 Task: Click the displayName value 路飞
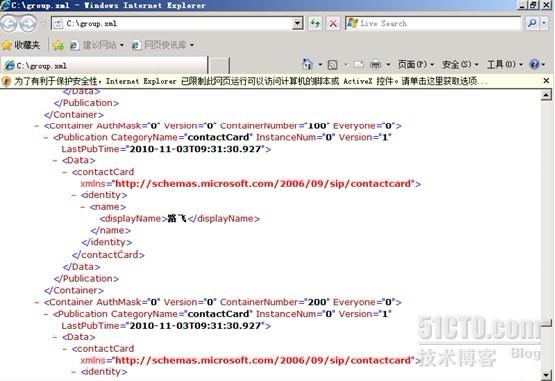coord(177,218)
